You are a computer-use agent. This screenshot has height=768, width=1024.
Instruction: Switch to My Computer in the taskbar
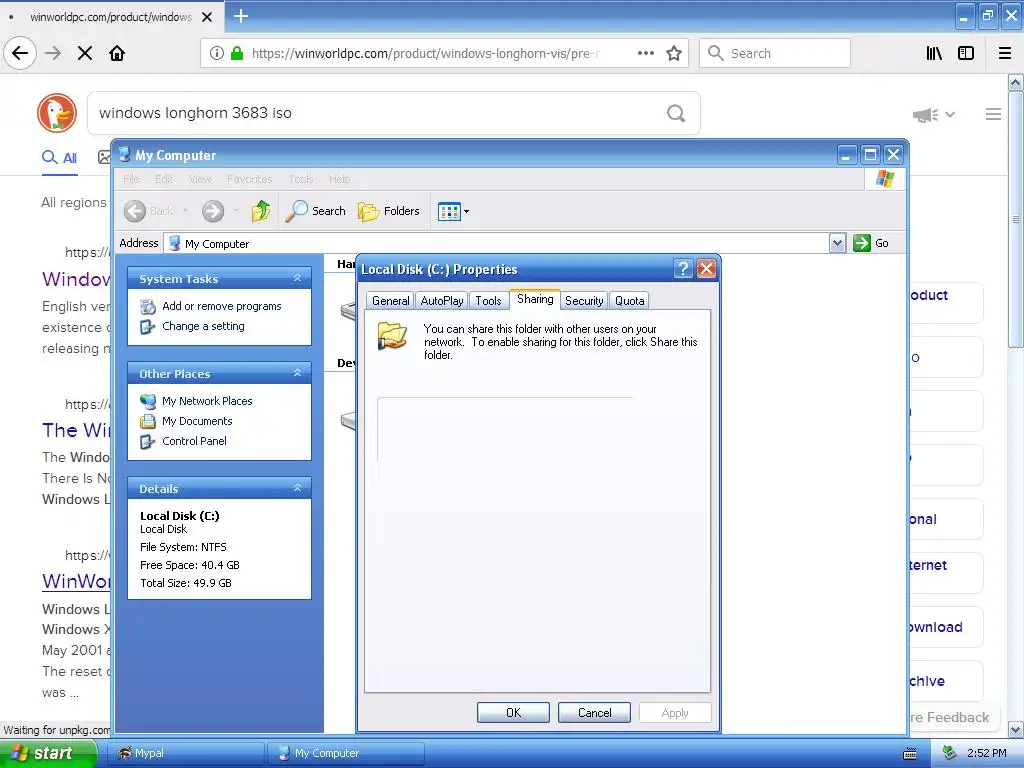(x=346, y=753)
